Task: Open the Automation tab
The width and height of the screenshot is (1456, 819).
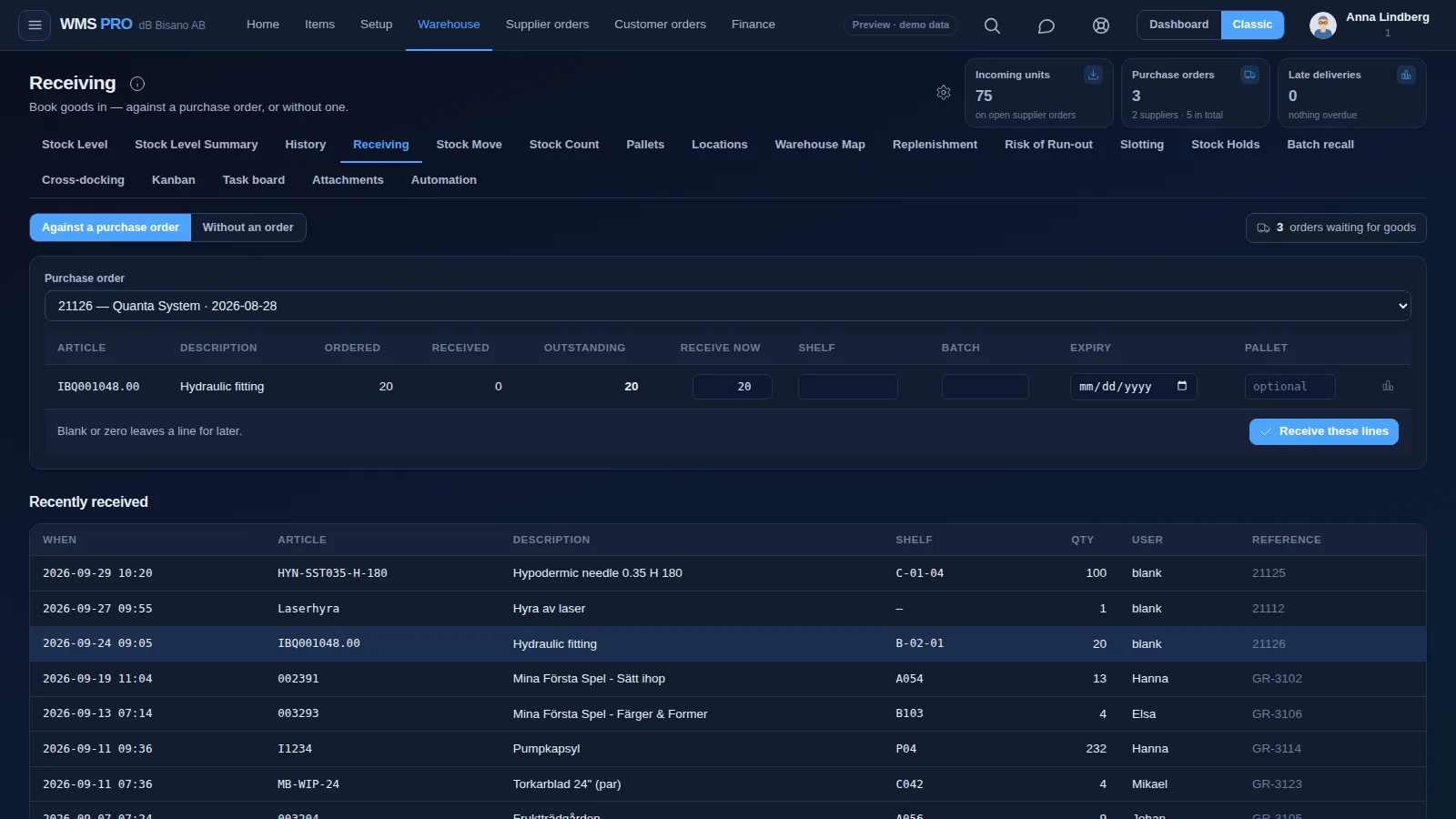Action: (444, 180)
